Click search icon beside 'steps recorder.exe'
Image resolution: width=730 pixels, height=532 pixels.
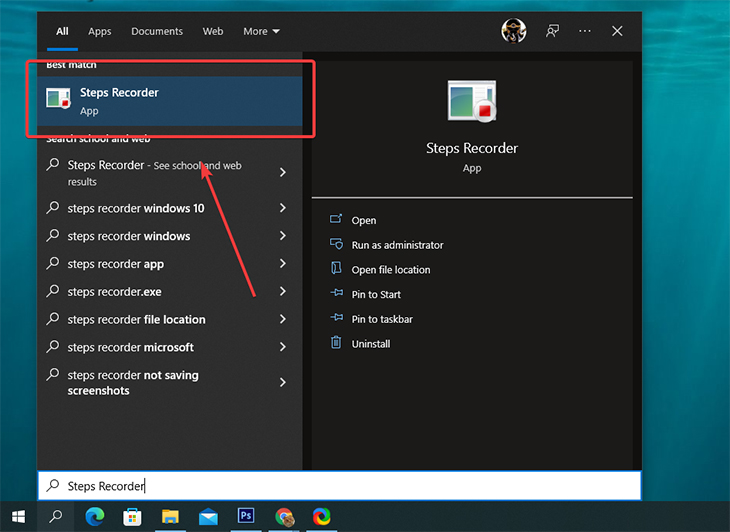pos(53,291)
